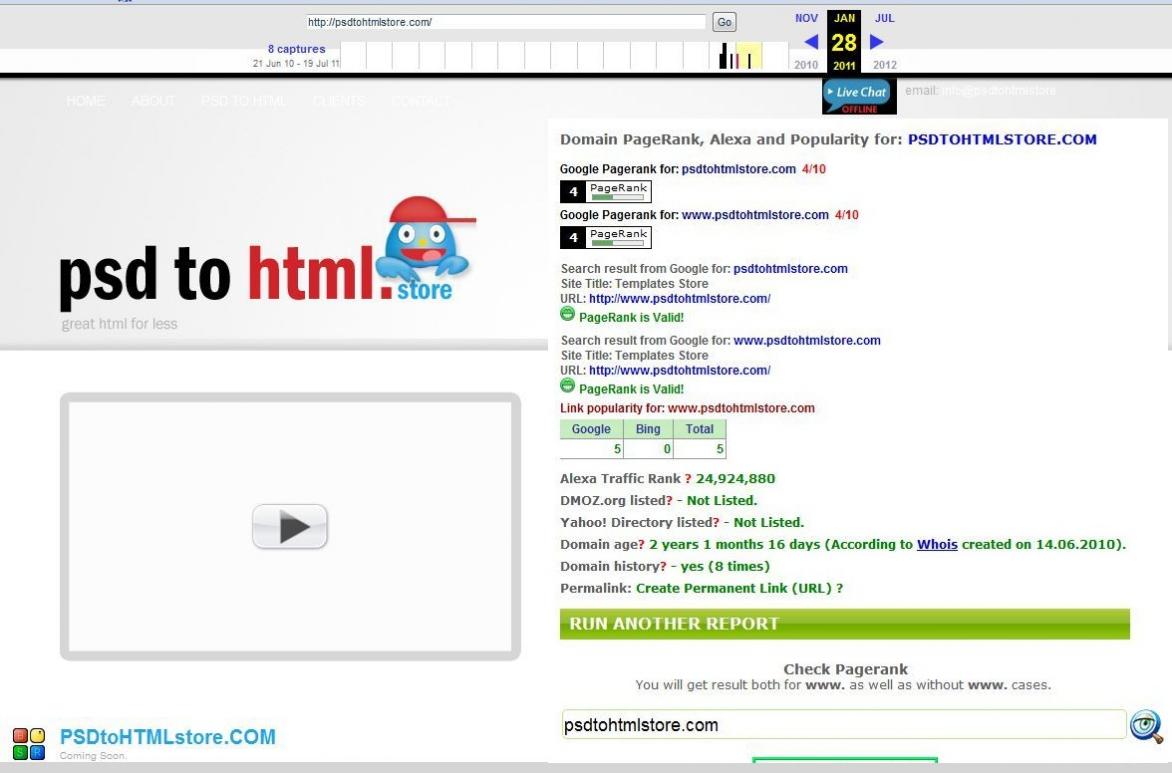The image size is (1172, 773).
Task: Click the pagerank domain input field
Action: click(844, 725)
